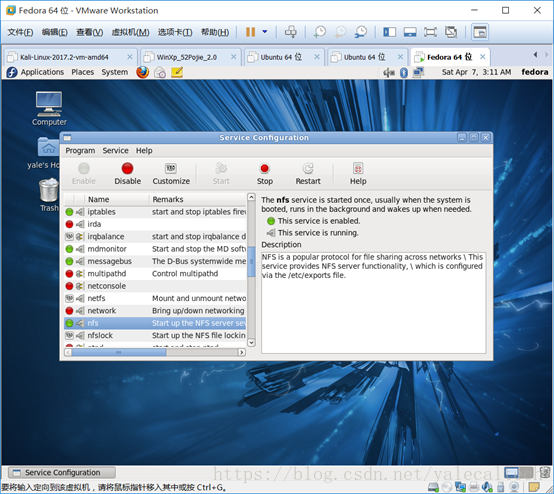Select the multipathd service row
The width and height of the screenshot is (554, 494).
click(155, 274)
